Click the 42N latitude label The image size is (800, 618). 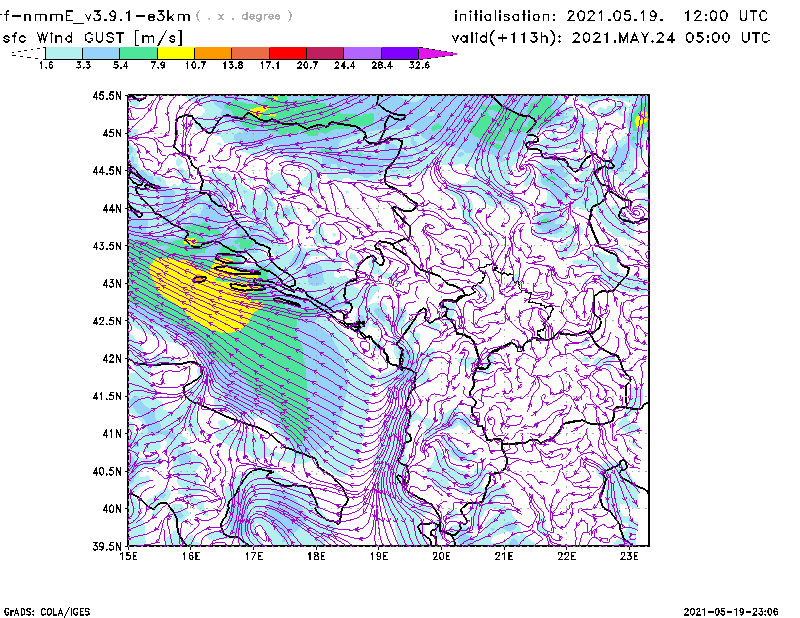coord(112,359)
